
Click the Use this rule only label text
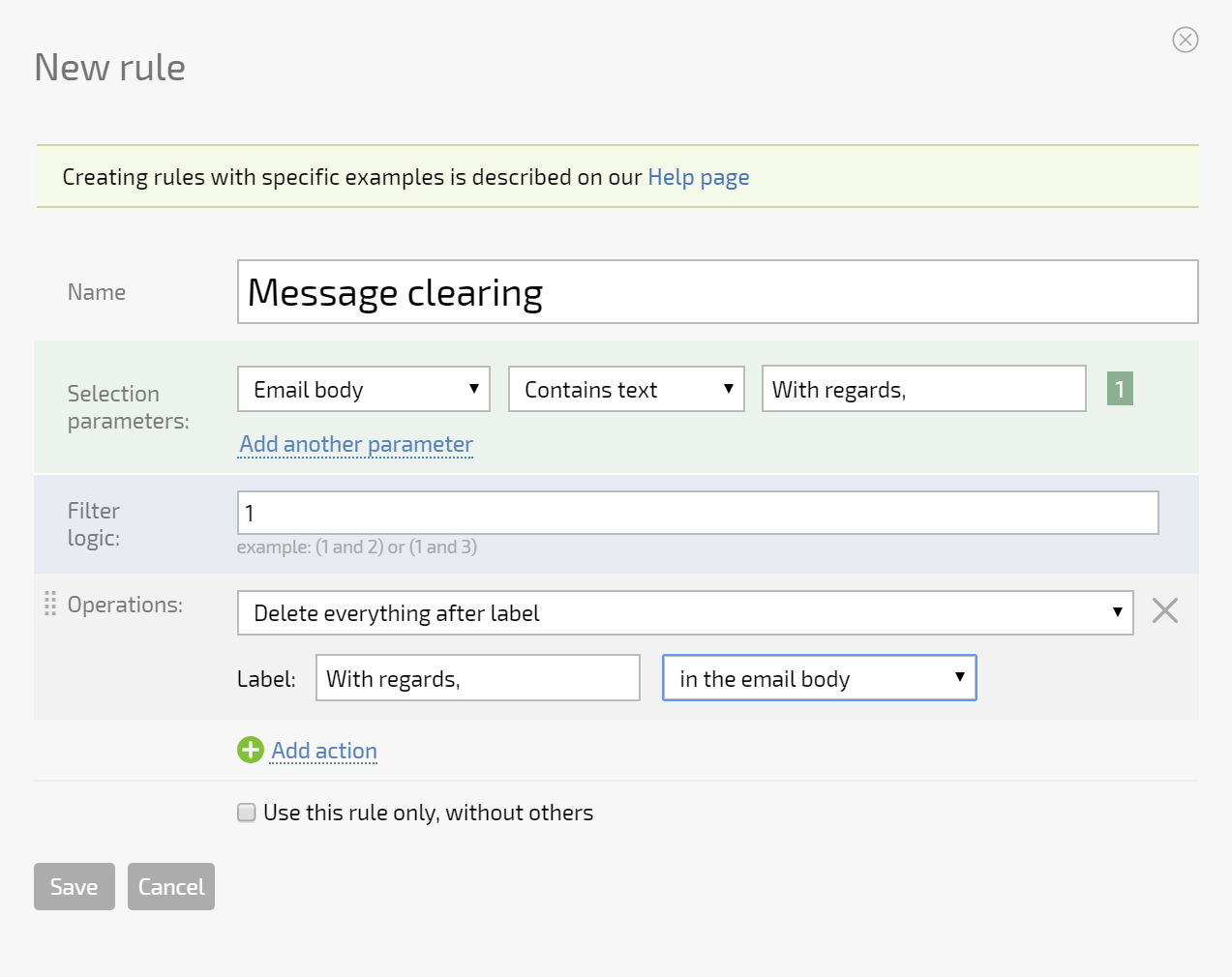pos(429,813)
